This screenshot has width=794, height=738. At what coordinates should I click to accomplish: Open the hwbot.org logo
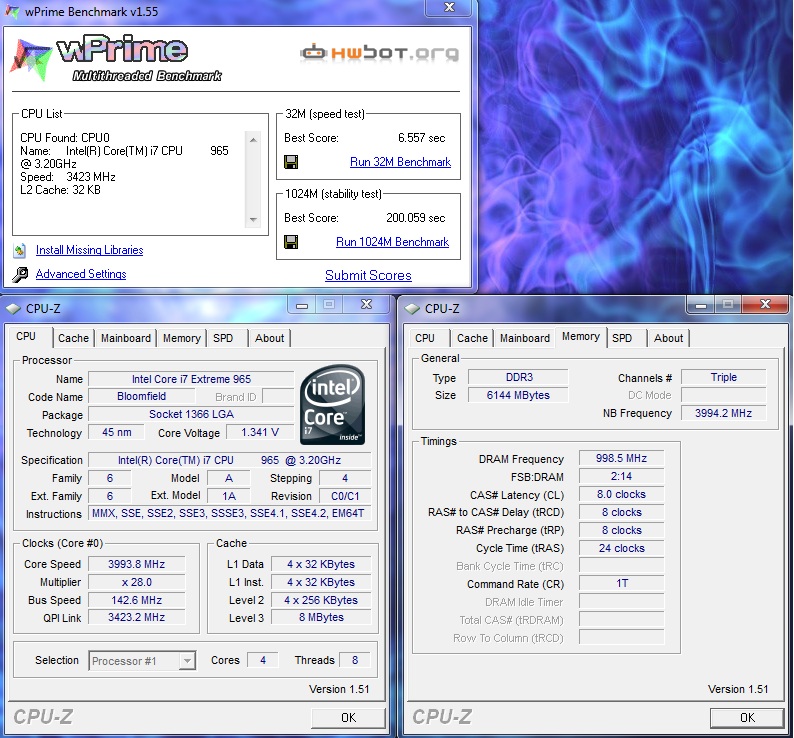[380, 53]
